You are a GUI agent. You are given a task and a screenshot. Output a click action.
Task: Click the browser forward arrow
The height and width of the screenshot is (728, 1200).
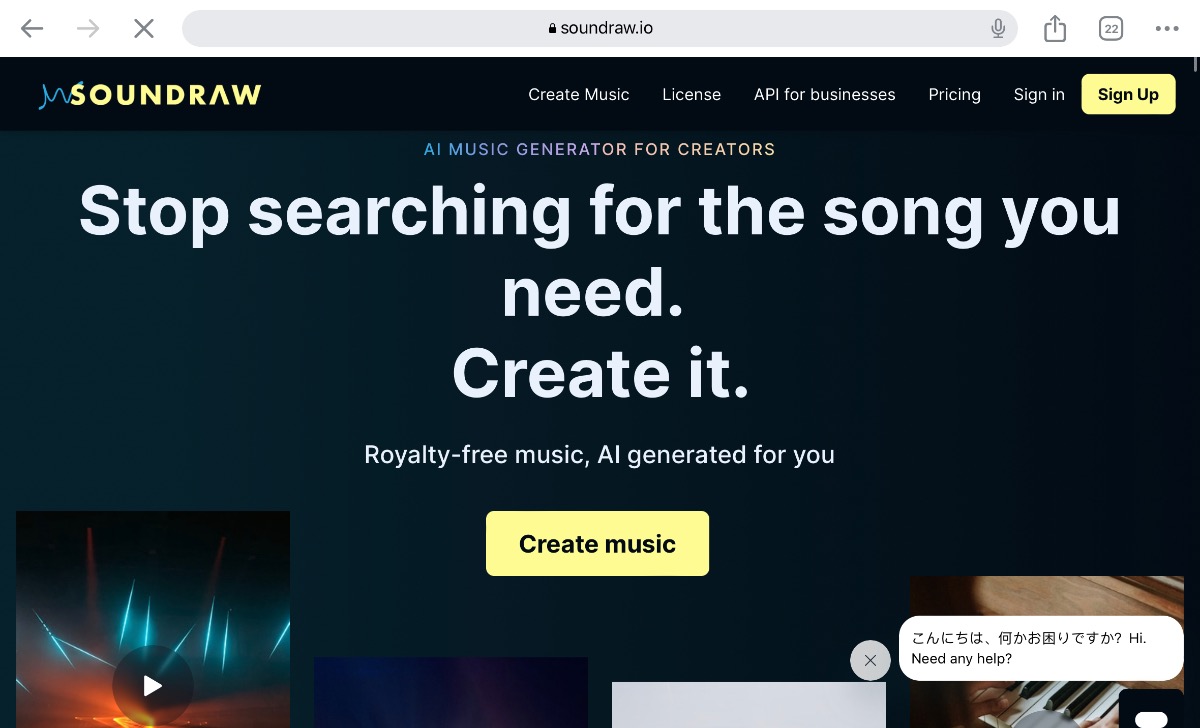pyautogui.click(x=88, y=28)
